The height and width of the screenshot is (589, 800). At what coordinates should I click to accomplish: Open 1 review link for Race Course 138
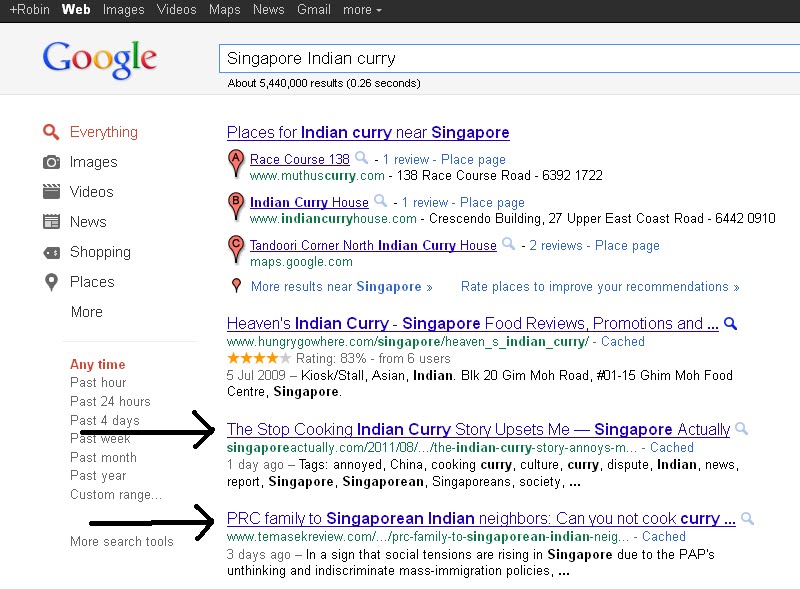(x=406, y=160)
